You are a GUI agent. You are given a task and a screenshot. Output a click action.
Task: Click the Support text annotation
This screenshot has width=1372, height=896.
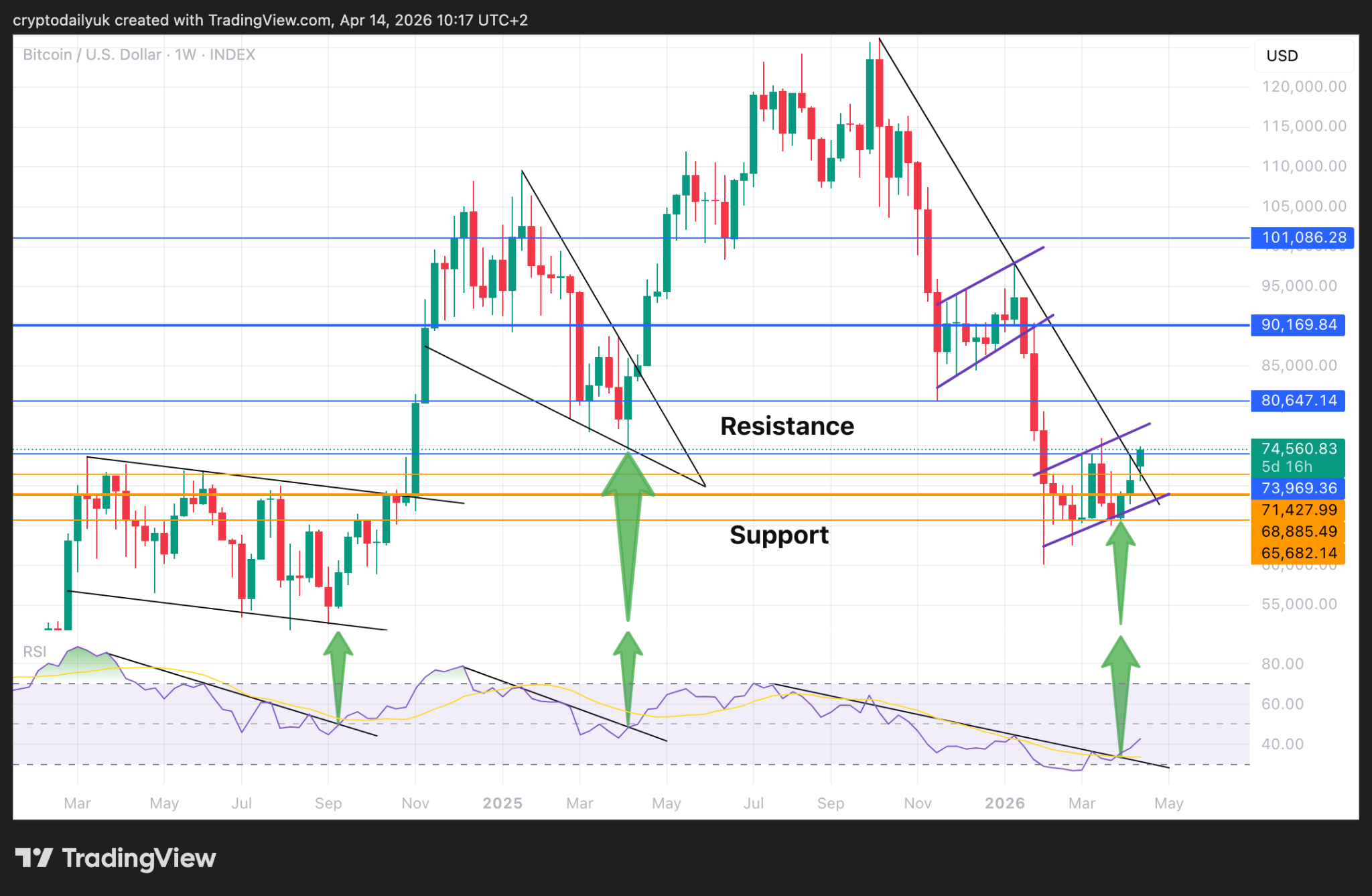(778, 535)
